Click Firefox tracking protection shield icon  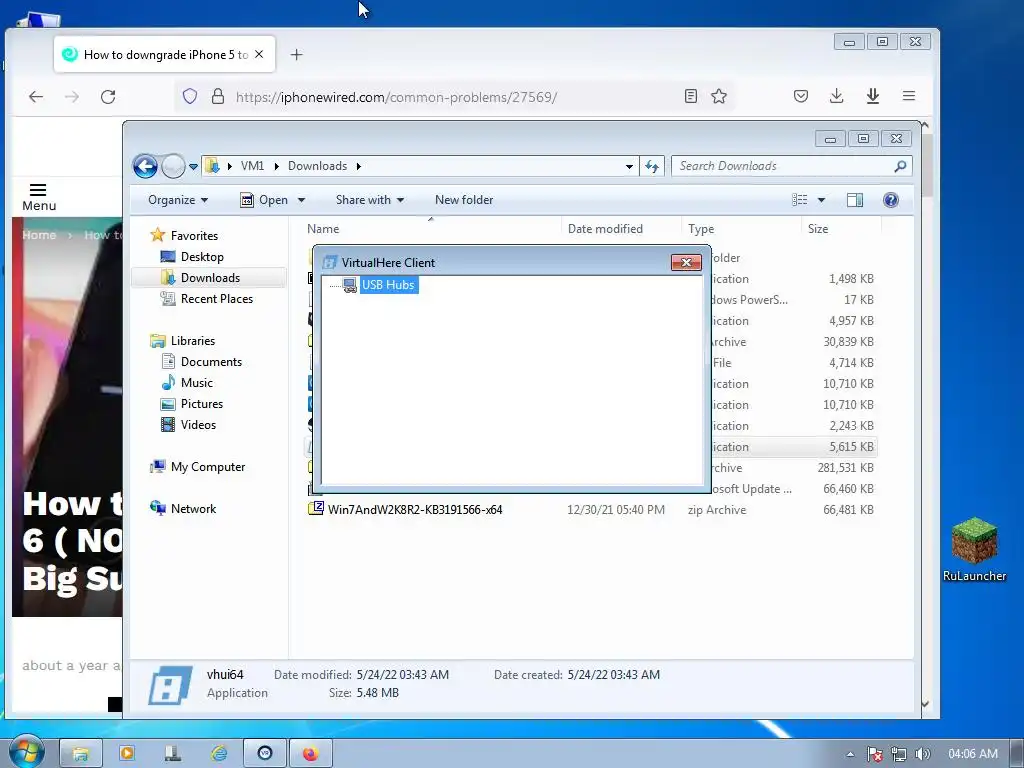(189, 97)
